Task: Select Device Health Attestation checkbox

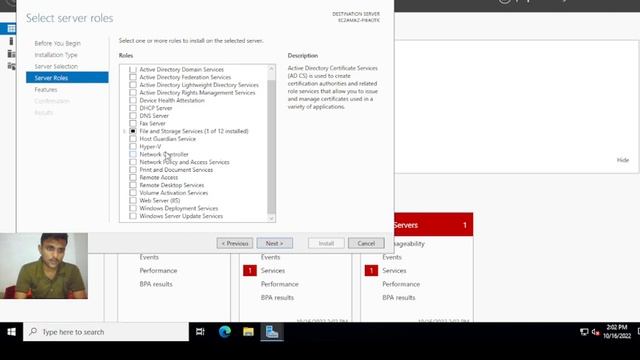Action: (133, 100)
